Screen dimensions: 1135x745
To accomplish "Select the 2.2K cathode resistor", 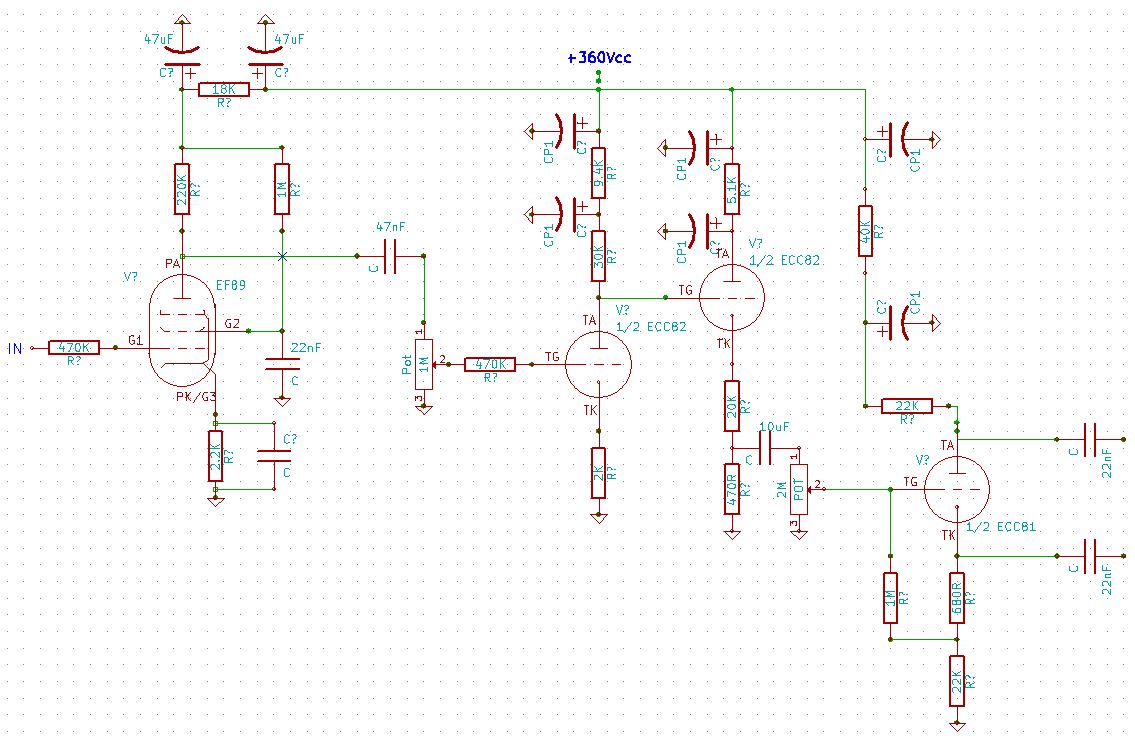I will tap(215, 456).
